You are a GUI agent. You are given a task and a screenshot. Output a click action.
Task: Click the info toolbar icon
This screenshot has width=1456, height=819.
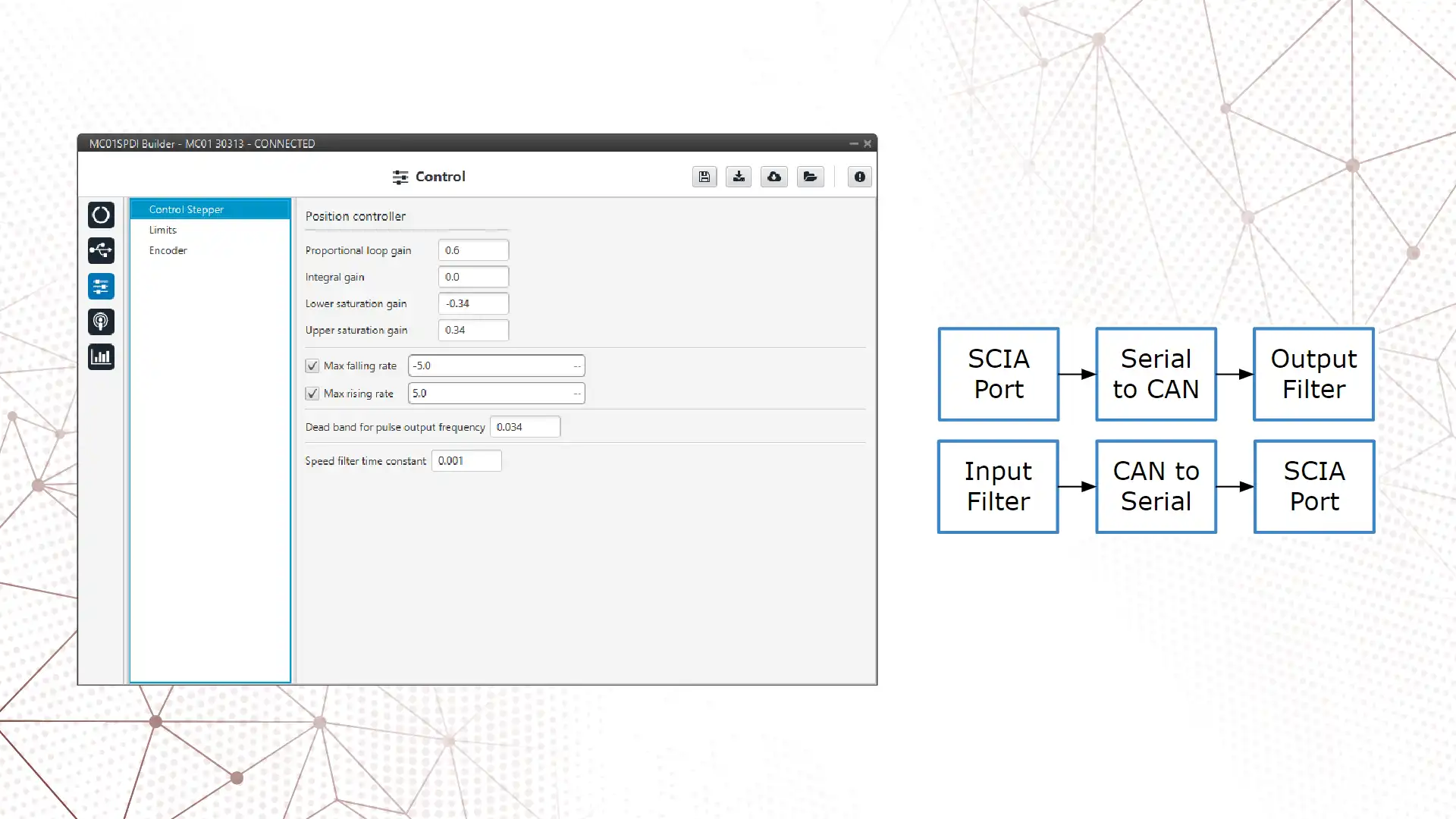pos(859,177)
